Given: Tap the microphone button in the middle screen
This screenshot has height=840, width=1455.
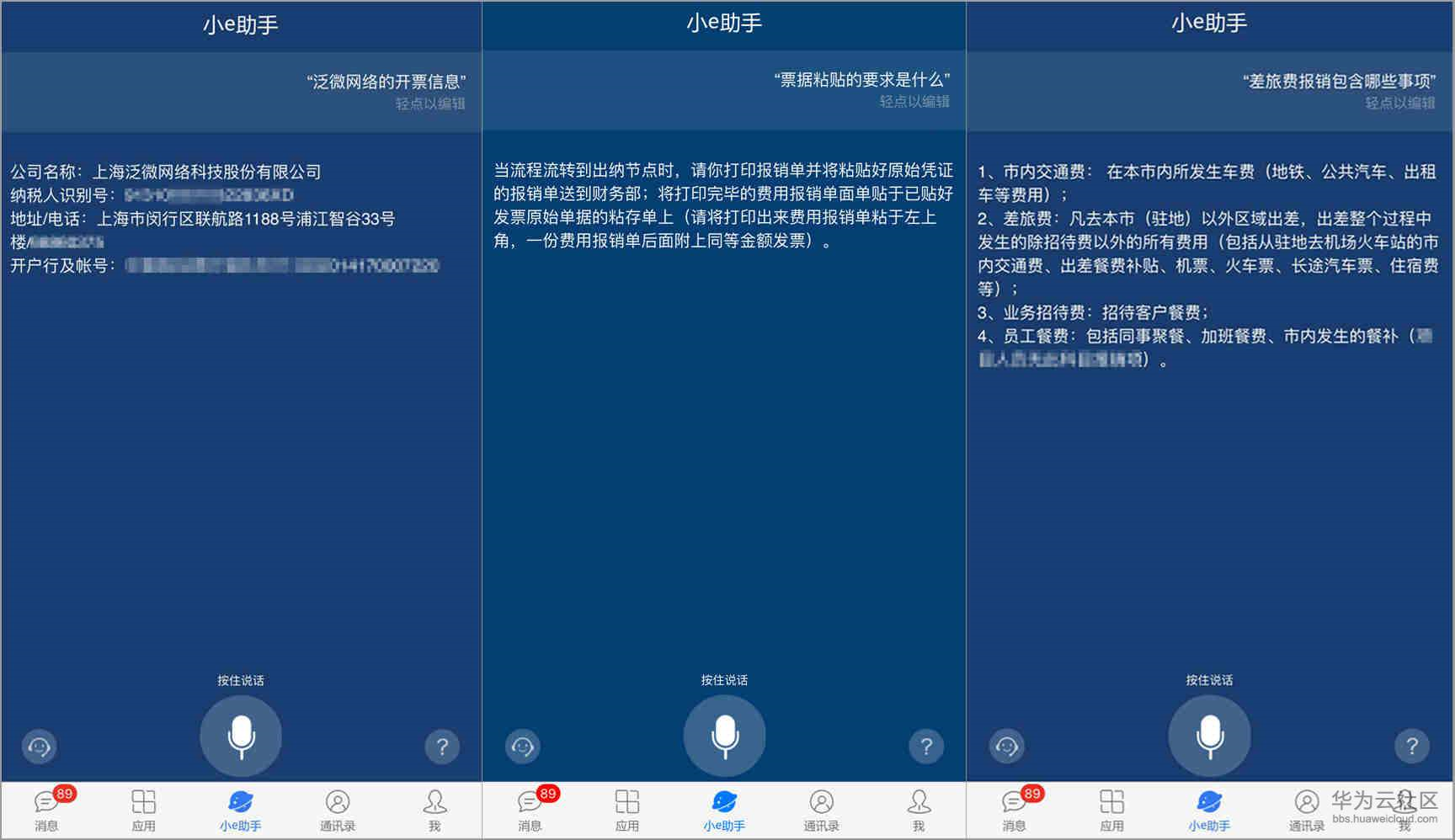Looking at the screenshot, I should tap(724, 736).
